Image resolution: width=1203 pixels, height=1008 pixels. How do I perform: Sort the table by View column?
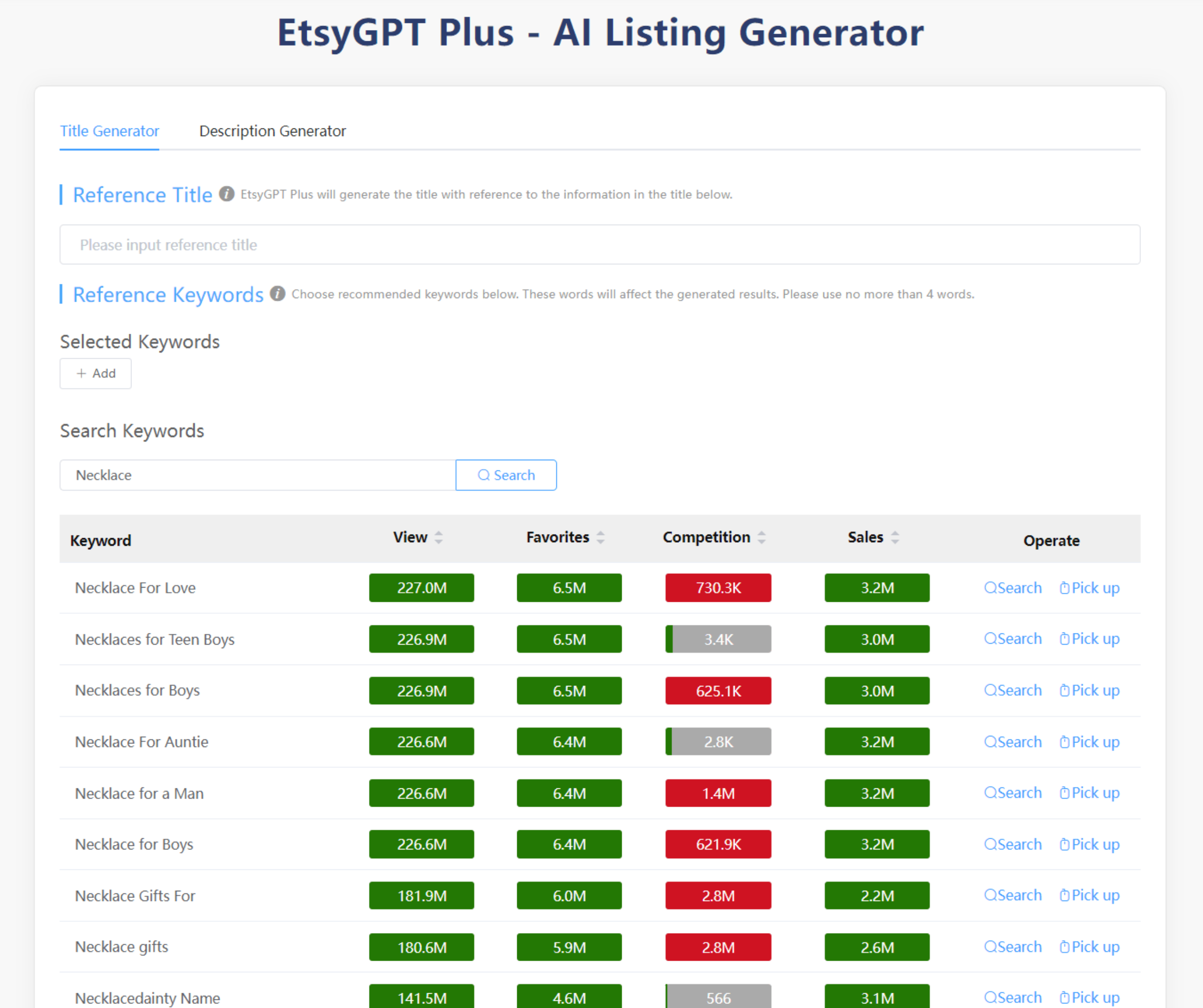438,538
